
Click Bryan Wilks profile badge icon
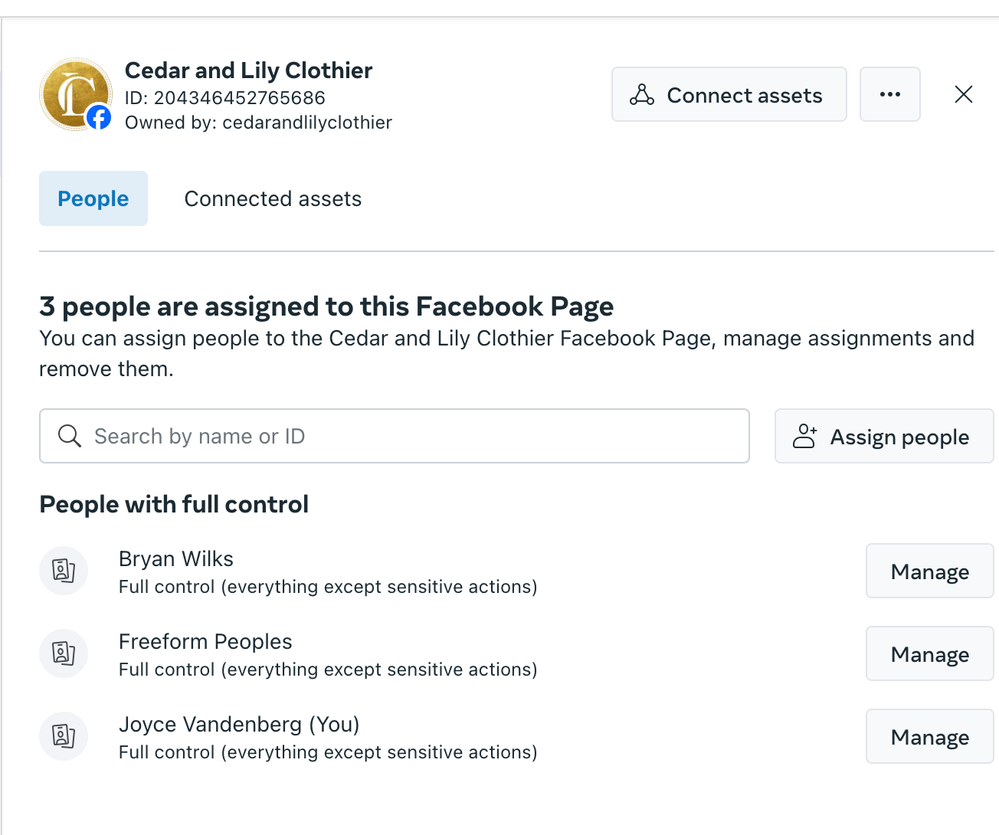[x=64, y=571]
